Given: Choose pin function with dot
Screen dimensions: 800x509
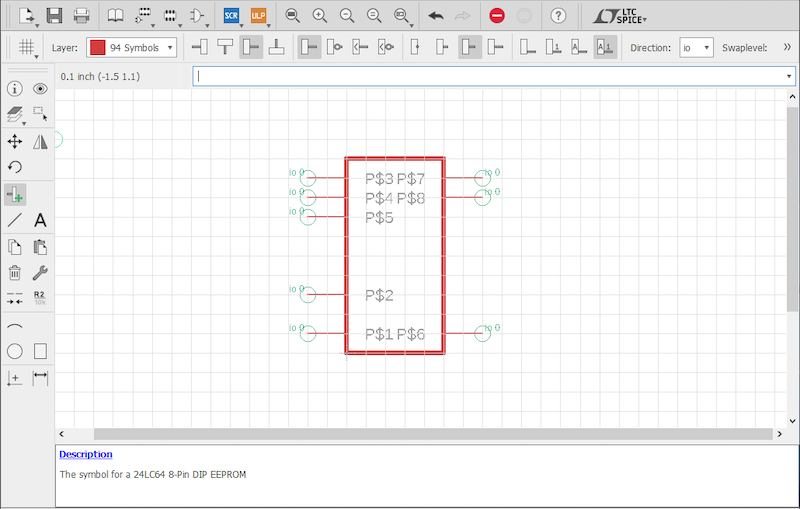Looking at the screenshot, I should (335, 47).
